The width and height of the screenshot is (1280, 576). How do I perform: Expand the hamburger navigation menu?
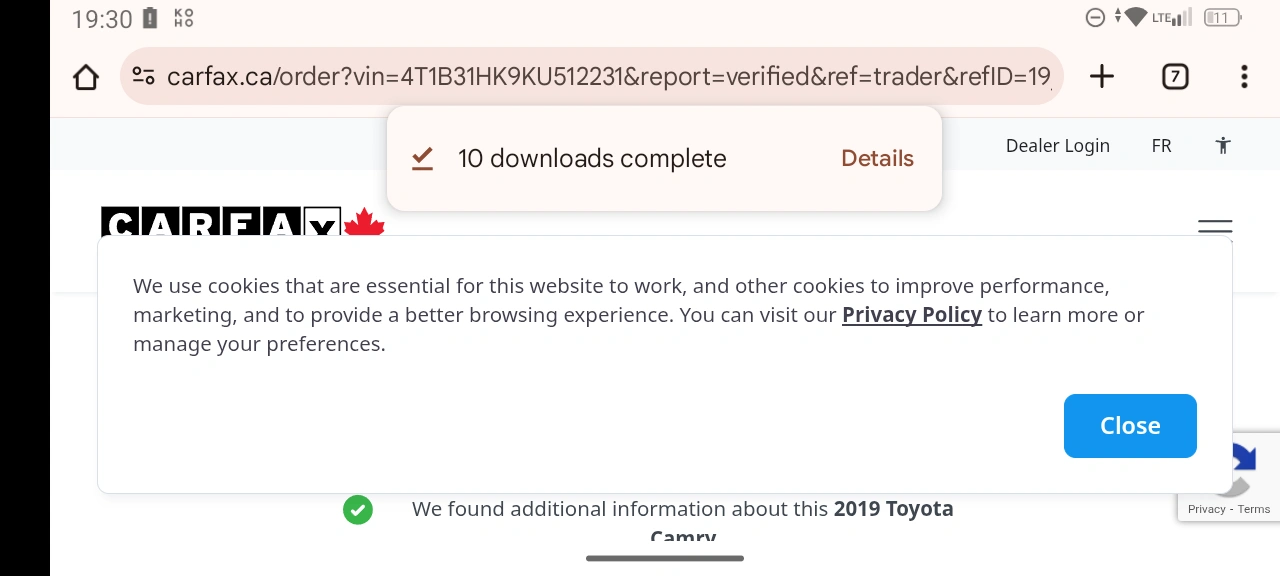(1215, 227)
